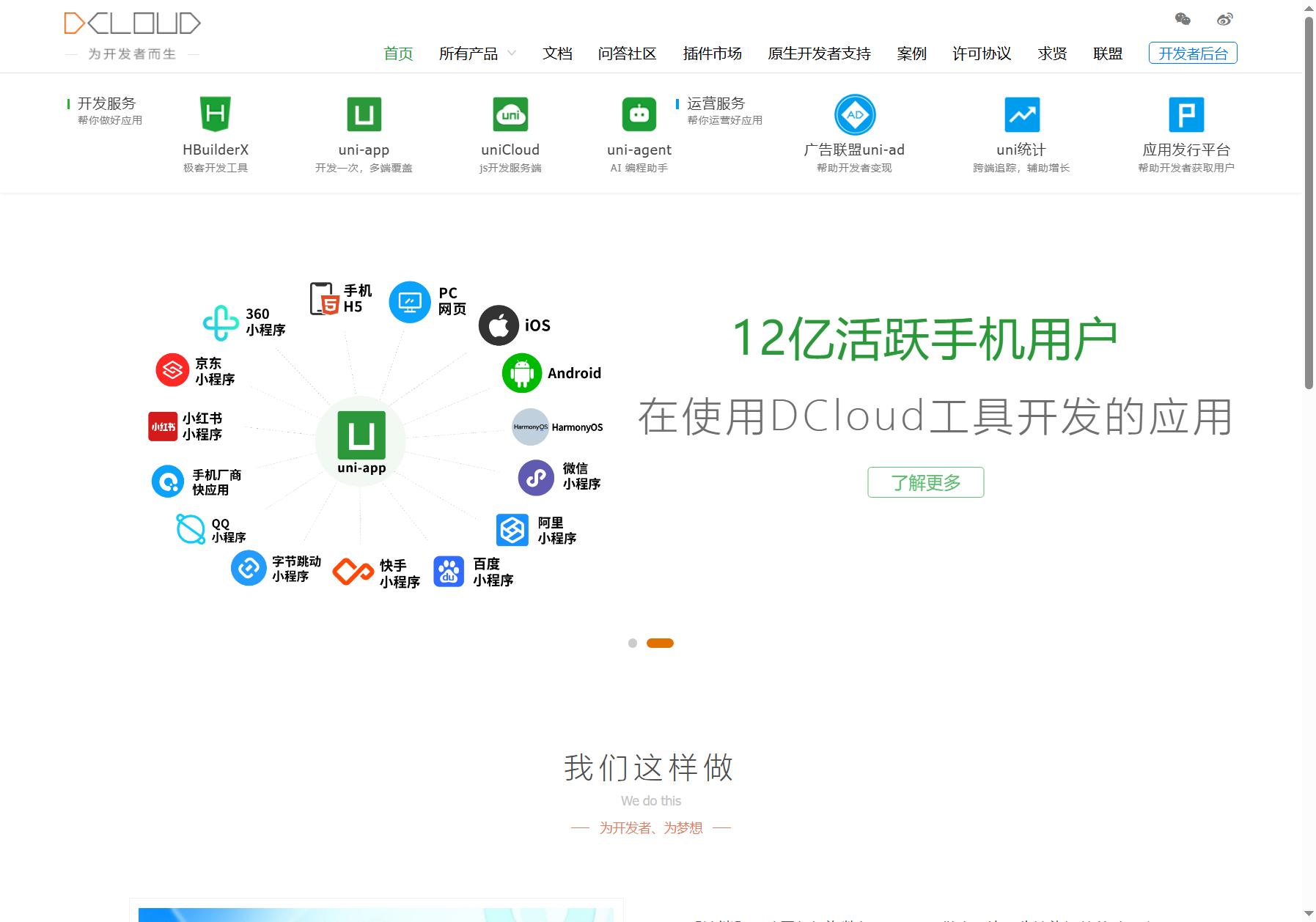
Task: Open the HBuilderX product icon
Action: (216, 114)
